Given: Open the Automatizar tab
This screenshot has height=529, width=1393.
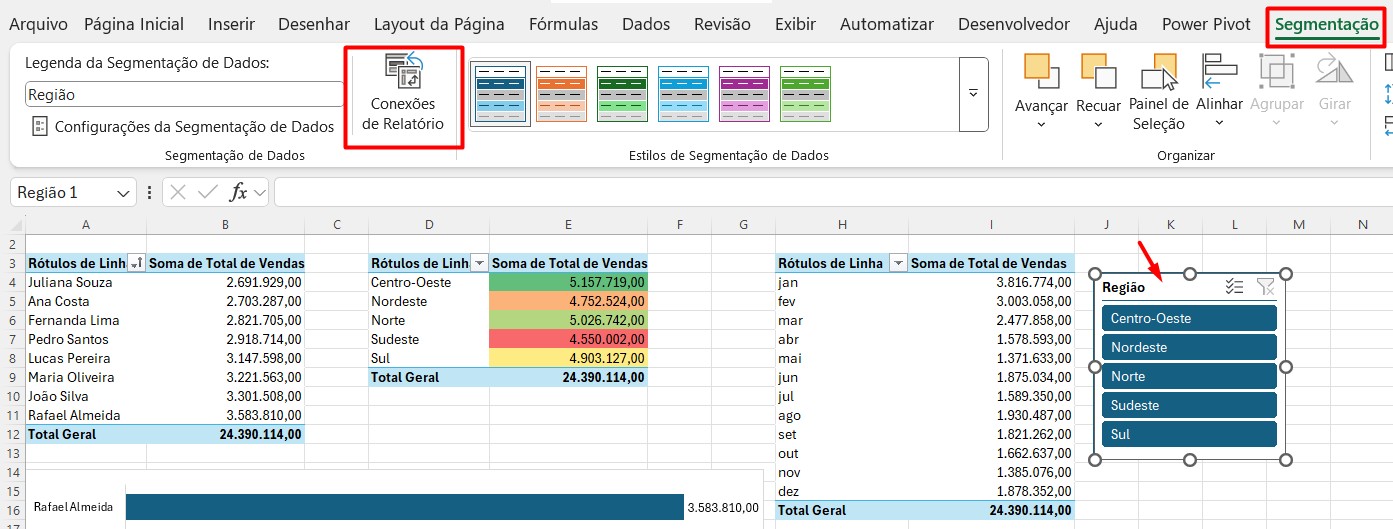Looking at the screenshot, I should 887,24.
